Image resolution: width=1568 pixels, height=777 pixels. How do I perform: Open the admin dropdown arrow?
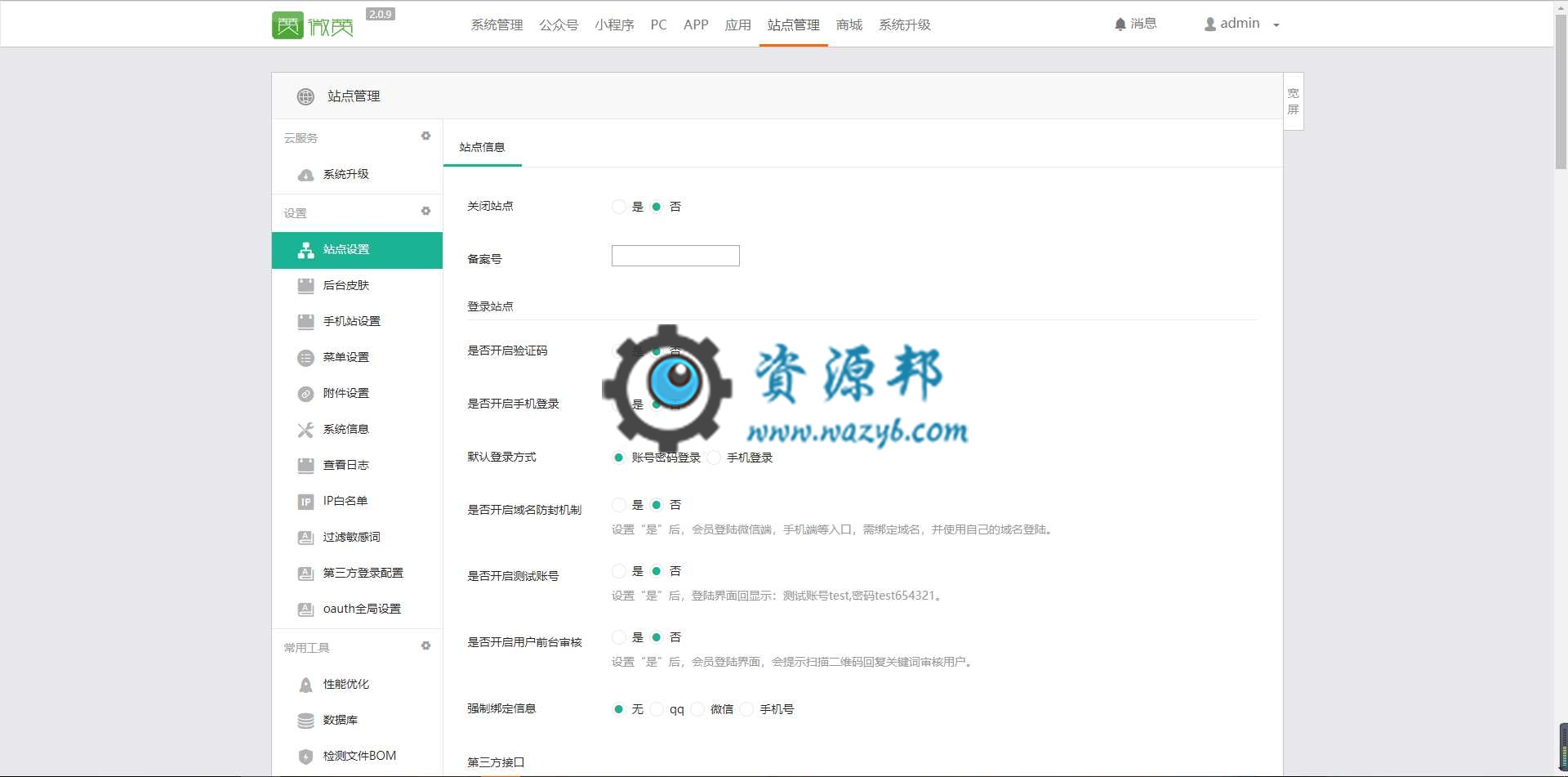(1276, 25)
